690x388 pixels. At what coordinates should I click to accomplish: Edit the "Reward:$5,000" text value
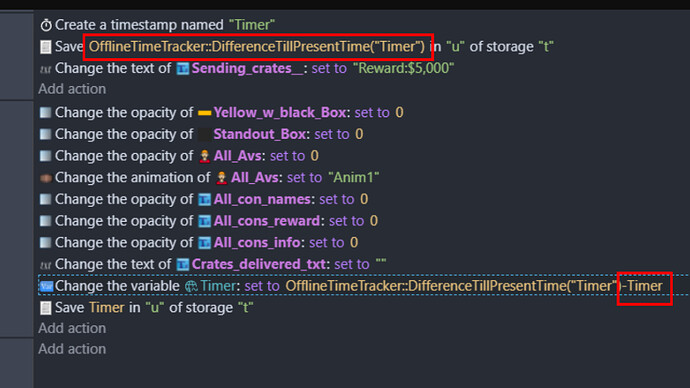[x=403, y=68]
